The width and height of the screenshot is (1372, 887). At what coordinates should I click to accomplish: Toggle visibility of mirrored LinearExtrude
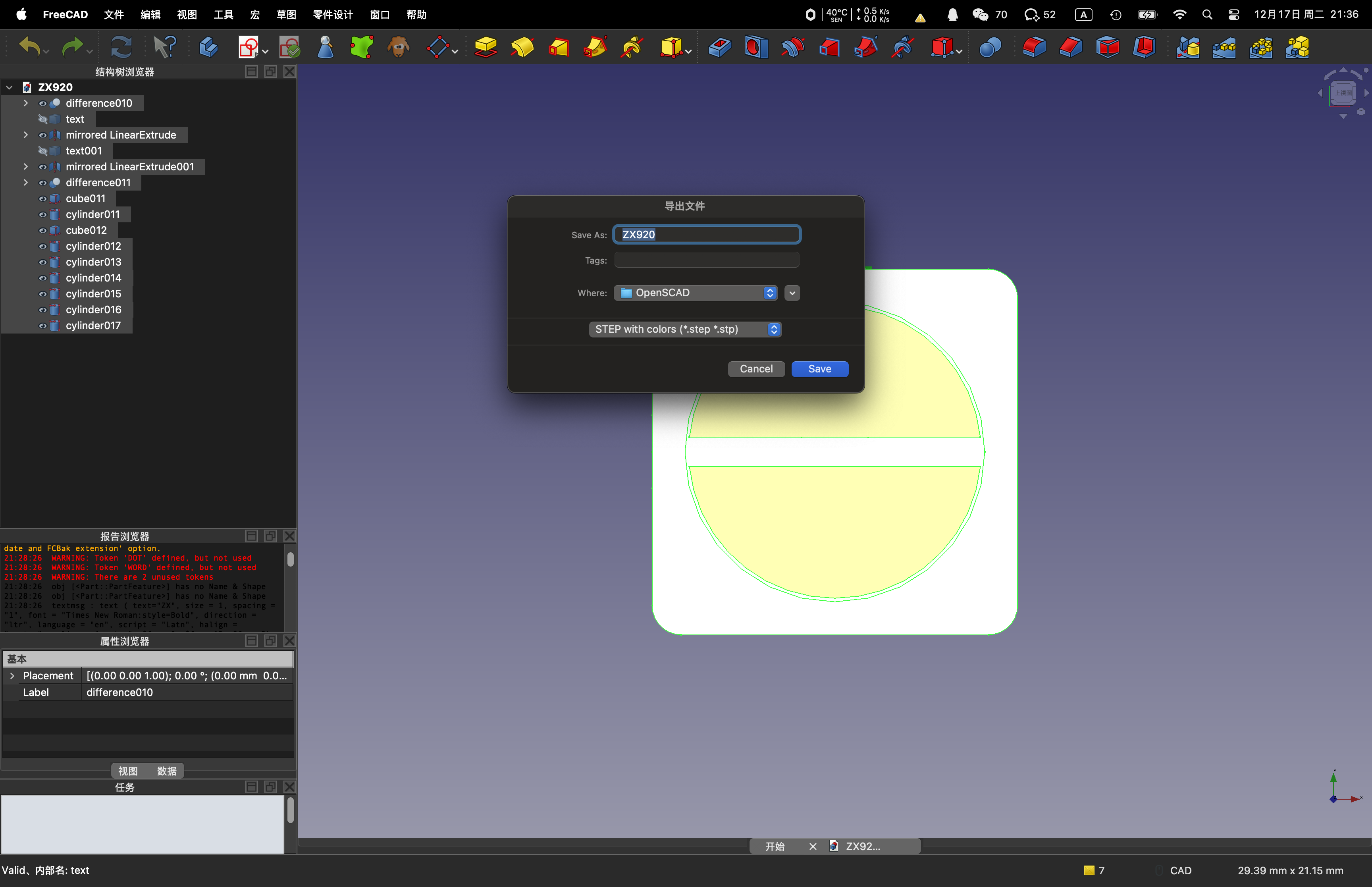pos(42,135)
